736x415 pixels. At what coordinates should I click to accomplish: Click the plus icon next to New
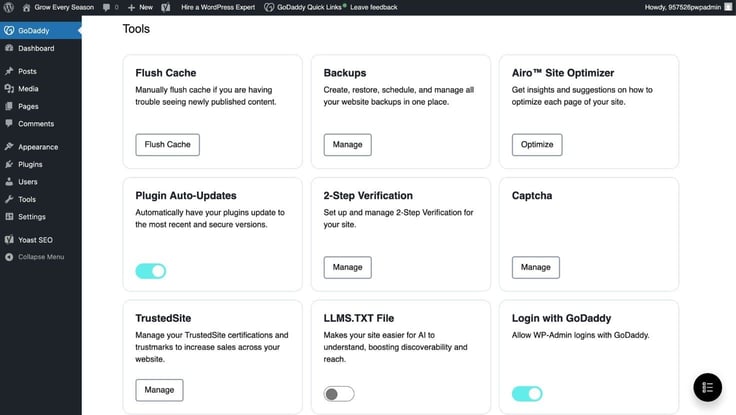click(131, 8)
